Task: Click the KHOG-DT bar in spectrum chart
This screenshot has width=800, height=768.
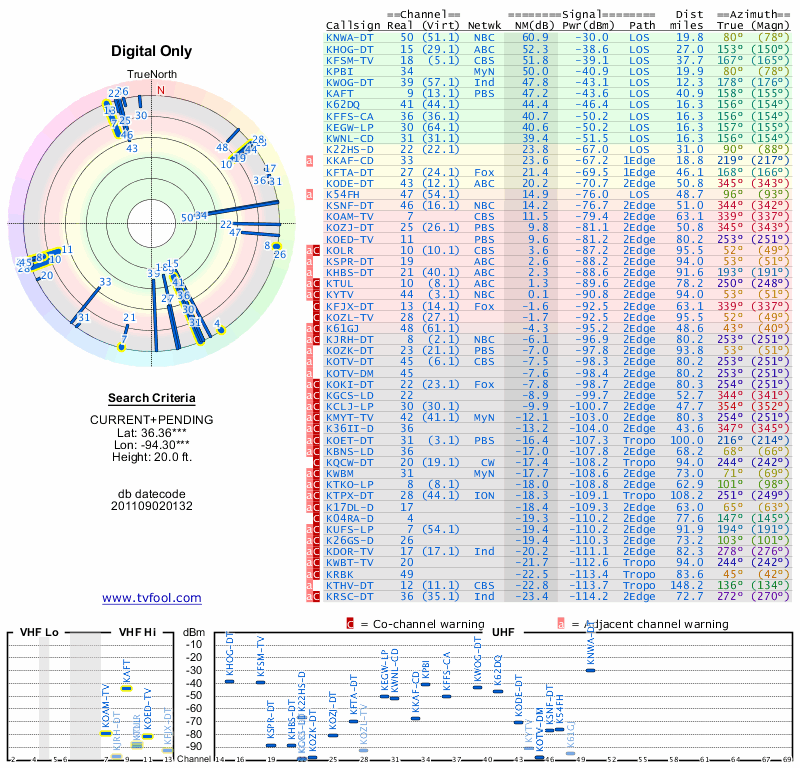Action: click(x=230, y=681)
